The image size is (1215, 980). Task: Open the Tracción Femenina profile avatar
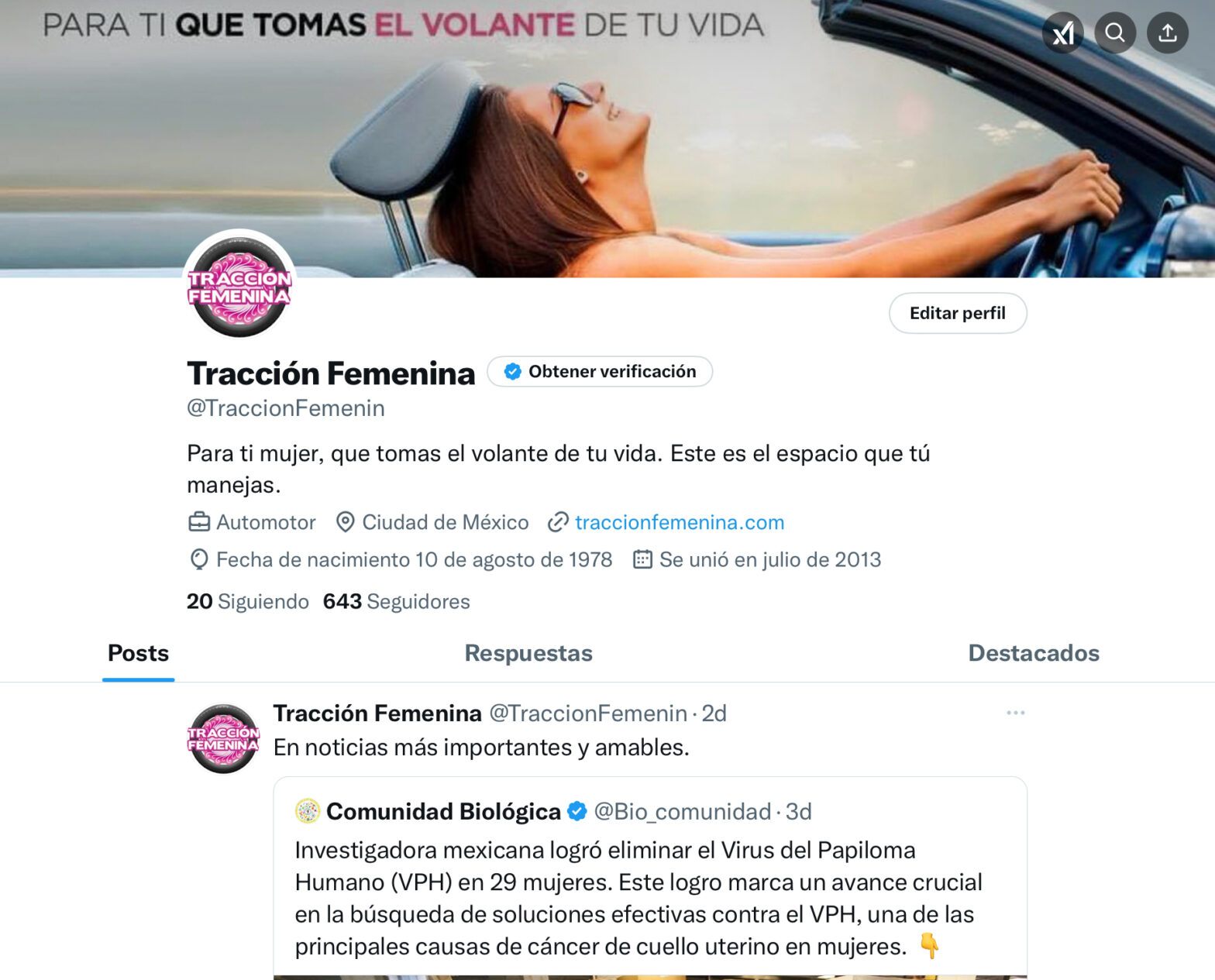pos(239,287)
